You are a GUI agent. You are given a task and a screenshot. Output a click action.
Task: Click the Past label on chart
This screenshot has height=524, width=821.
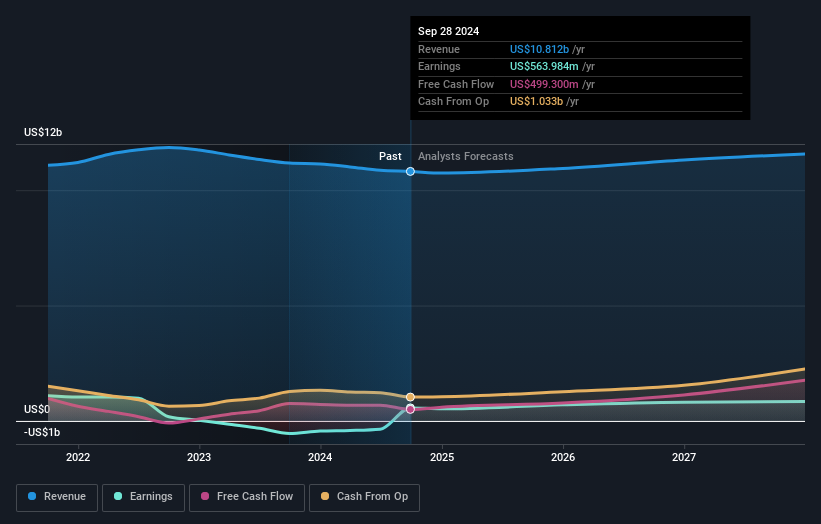pyautogui.click(x=390, y=156)
